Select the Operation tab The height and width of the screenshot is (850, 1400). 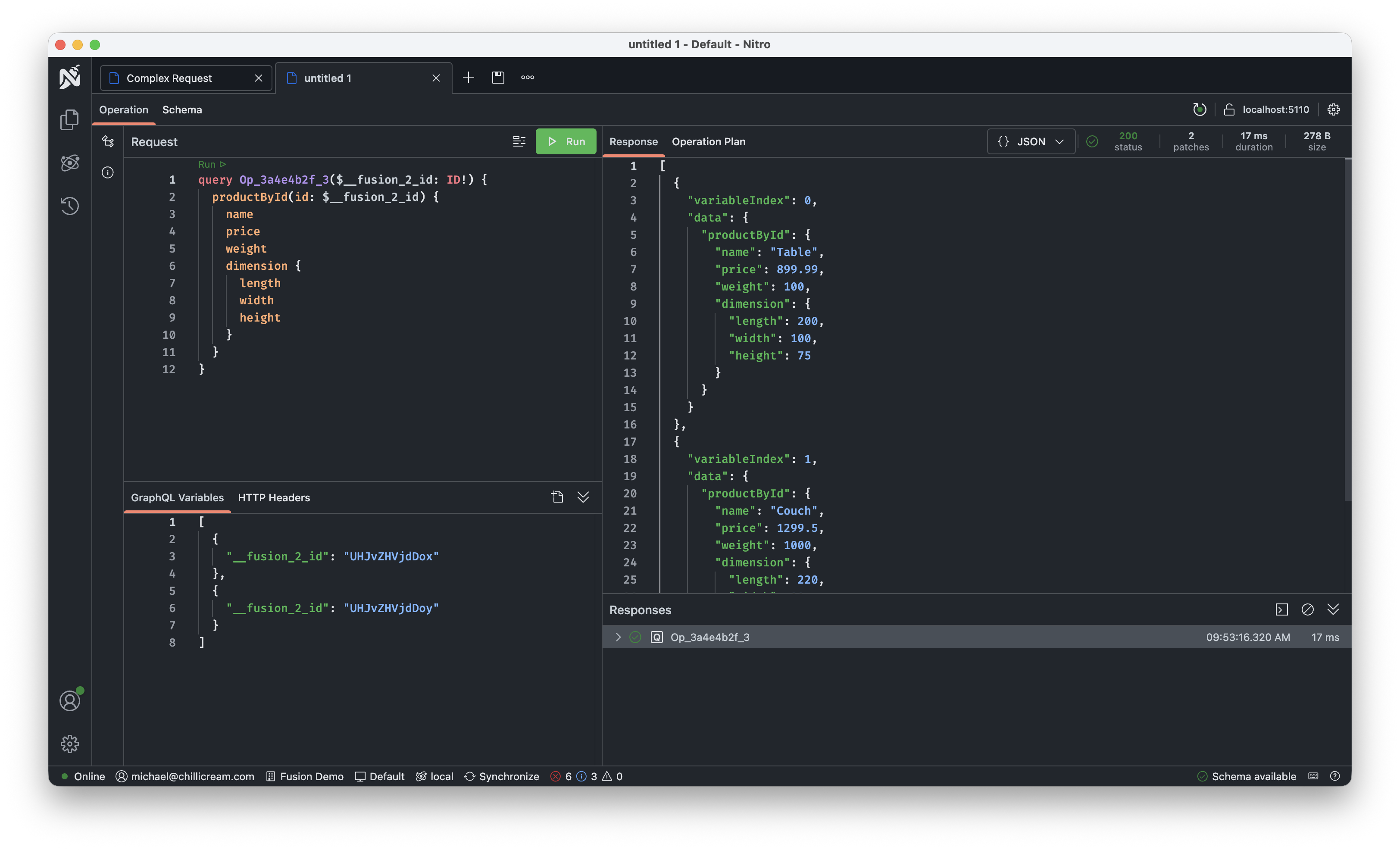coord(124,109)
